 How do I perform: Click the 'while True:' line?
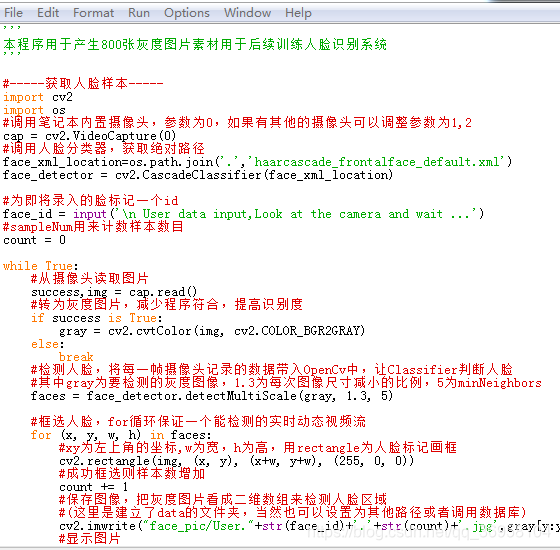coord(40,266)
